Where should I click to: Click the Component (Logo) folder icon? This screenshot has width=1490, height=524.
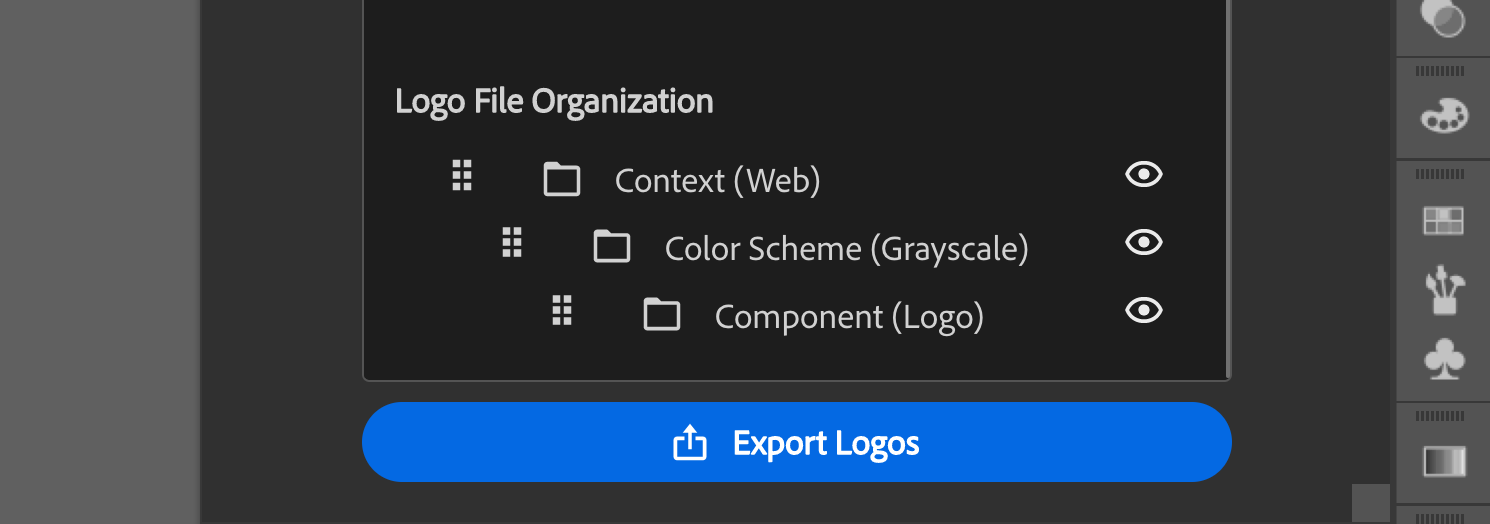(661, 315)
